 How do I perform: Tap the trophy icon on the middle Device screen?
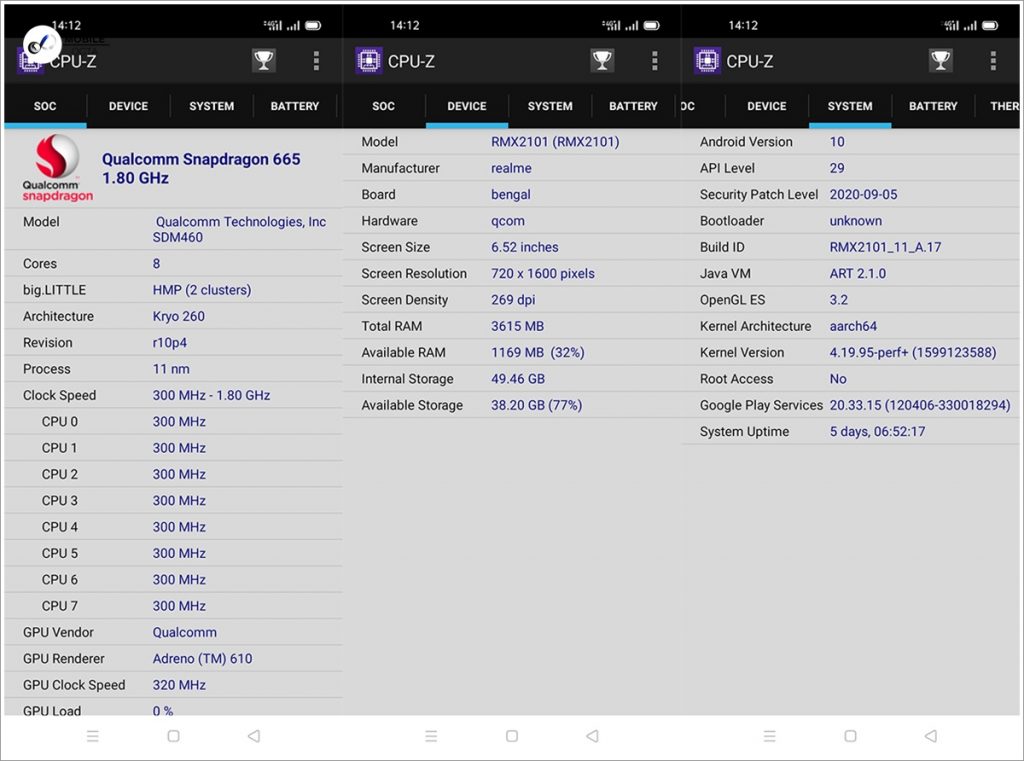point(602,61)
